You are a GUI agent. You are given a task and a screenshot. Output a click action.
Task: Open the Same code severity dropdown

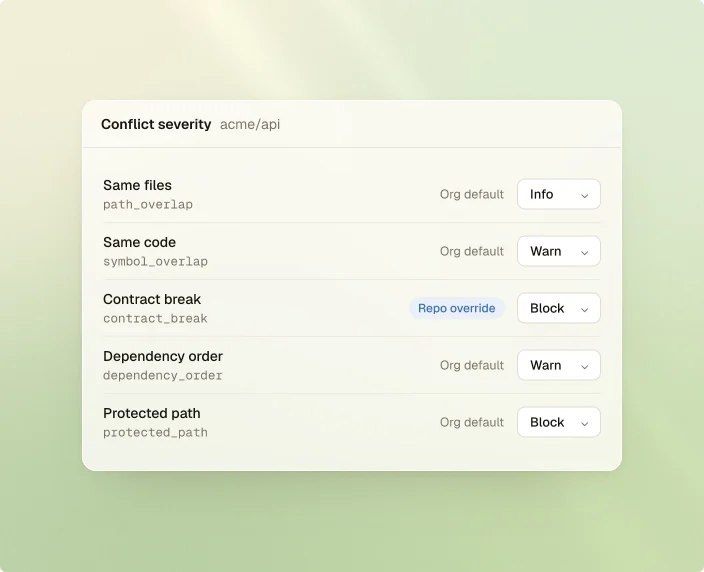[559, 251]
